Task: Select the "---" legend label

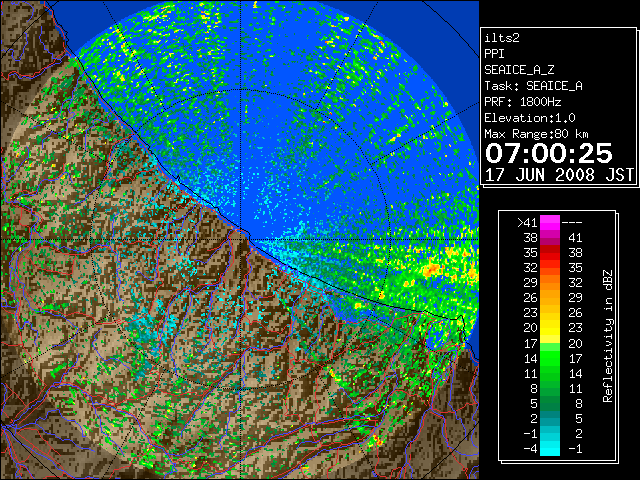Action: click(572, 223)
